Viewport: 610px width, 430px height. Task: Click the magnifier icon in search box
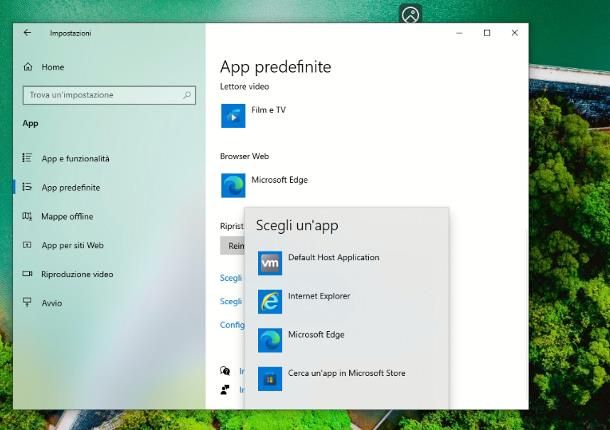[x=187, y=95]
